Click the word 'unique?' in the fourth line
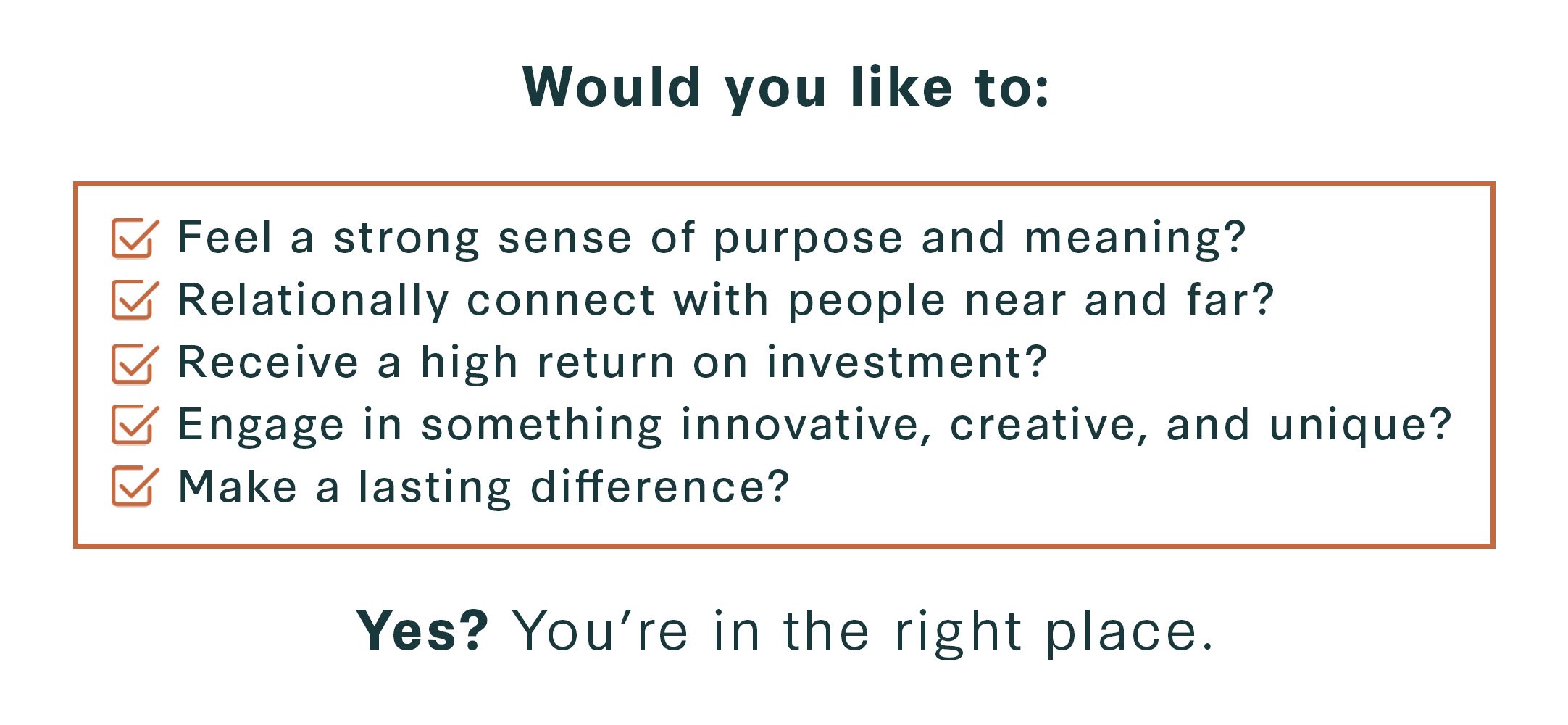1568x725 pixels. (1361, 426)
